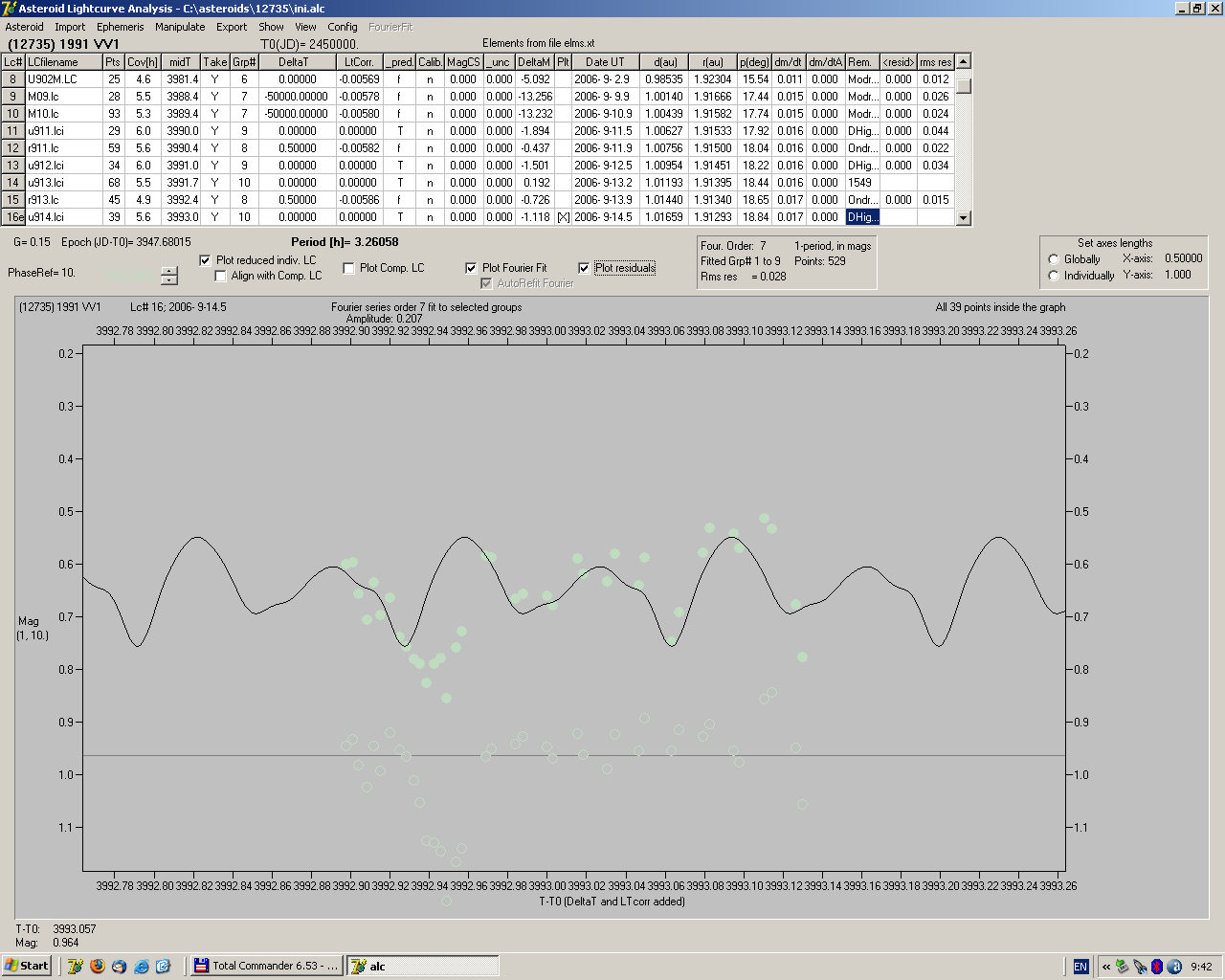1225x980 pixels.
Task: Open the Ephemeris menu
Action: (x=120, y=27)
